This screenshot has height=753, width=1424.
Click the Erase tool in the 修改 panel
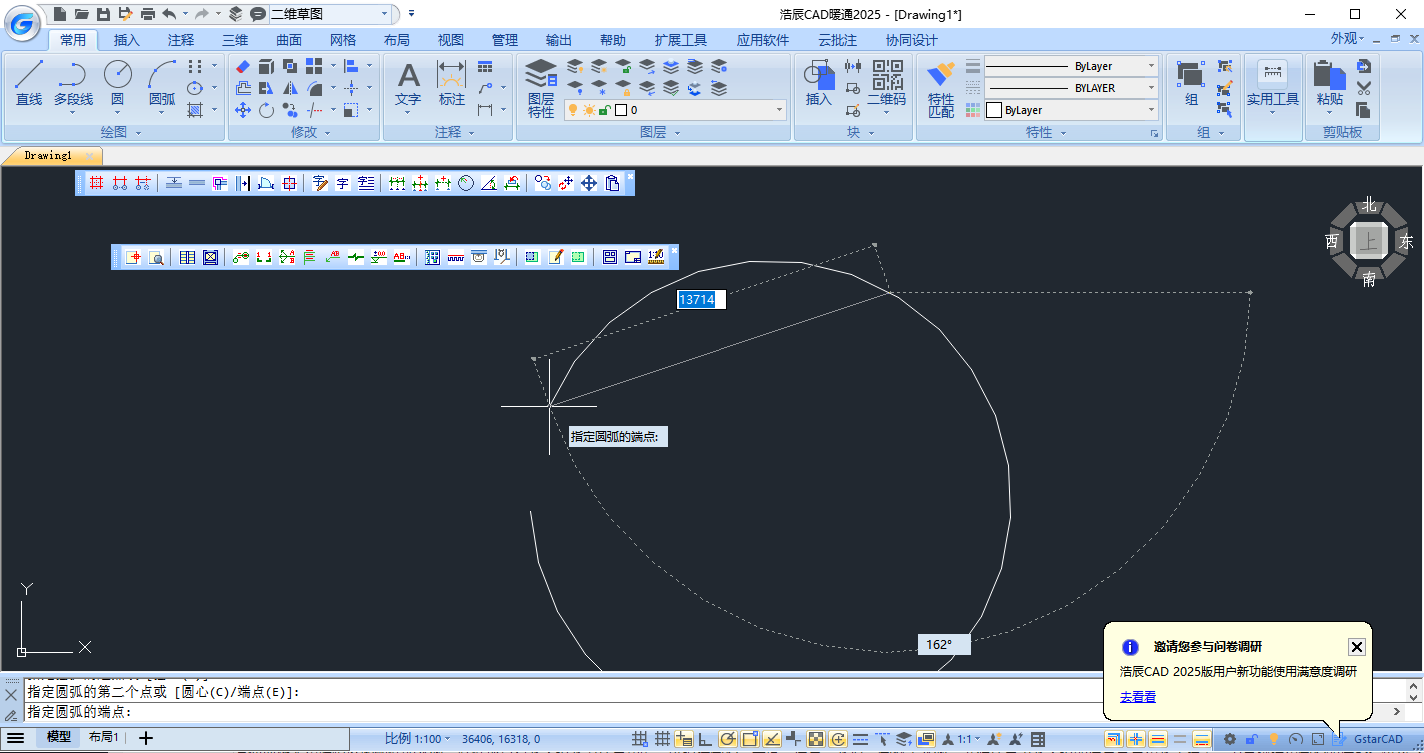point(243,66)
